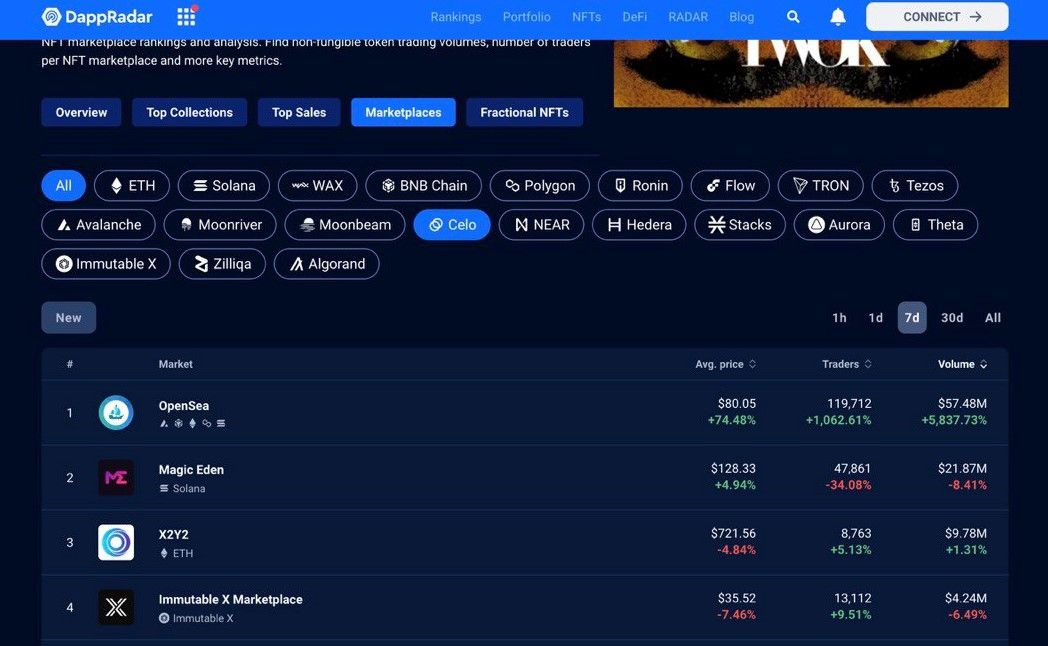Open the search magnifier icon

(x=793, y=17)
